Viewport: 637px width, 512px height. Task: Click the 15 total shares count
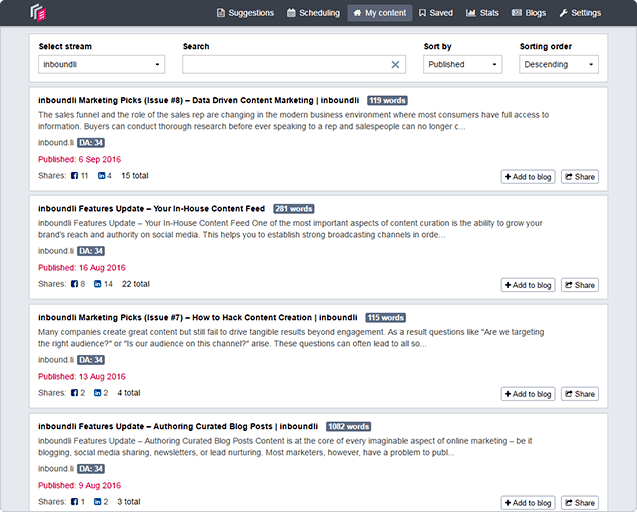pos(135,176)
